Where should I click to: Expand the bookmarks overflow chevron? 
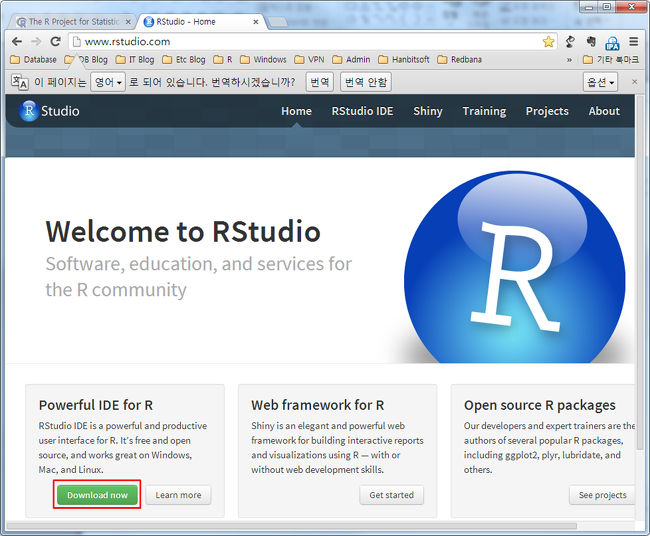click(x=569, y=60)
